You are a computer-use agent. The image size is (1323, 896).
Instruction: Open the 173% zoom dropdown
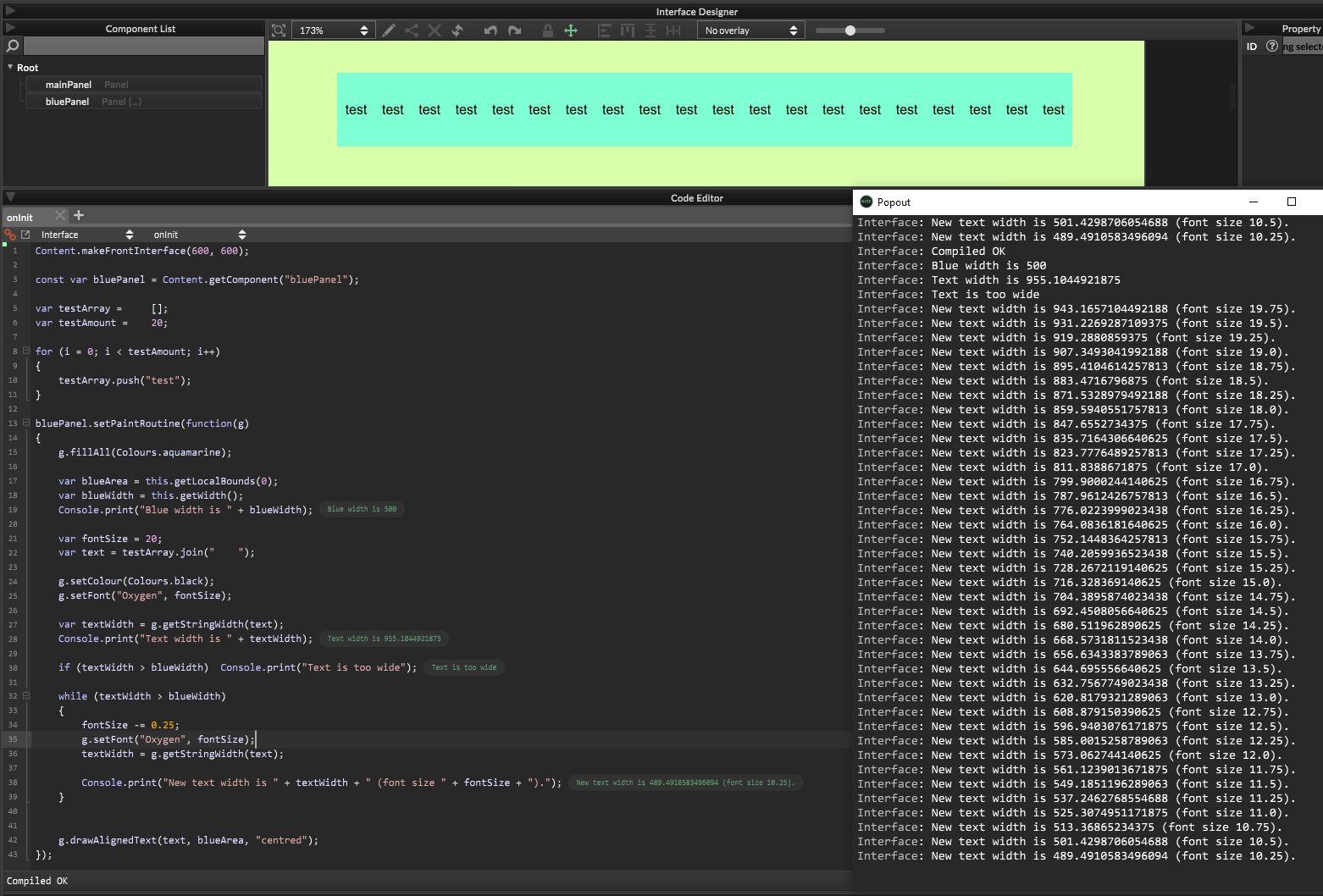pos(334,30)
